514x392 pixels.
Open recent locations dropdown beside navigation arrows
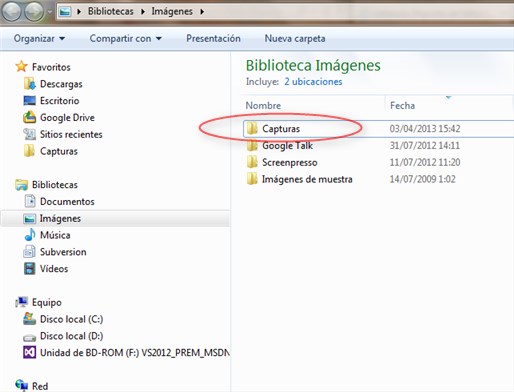pyautogui.click(x=50, y=12)
